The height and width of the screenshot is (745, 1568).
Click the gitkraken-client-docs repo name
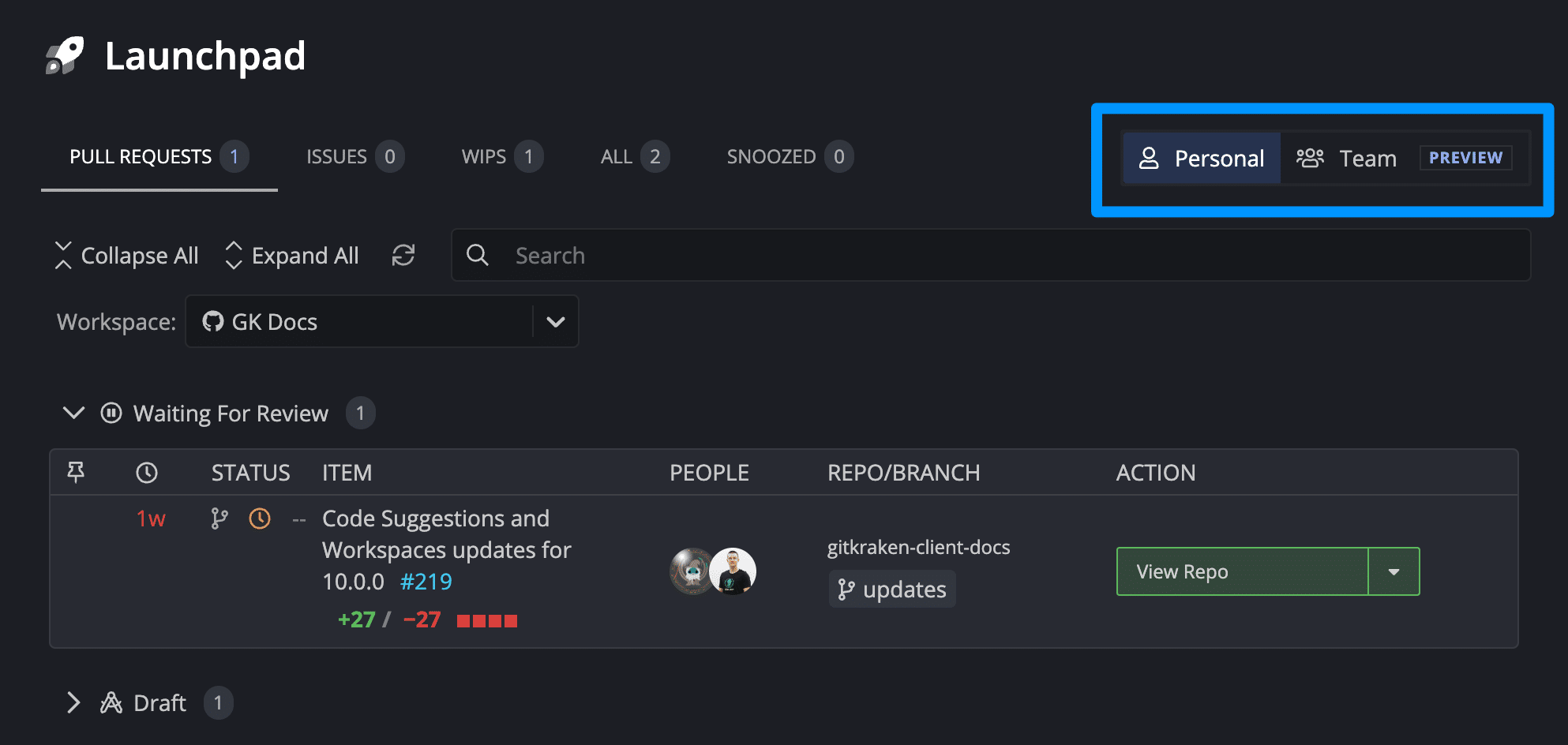[x=918, y=547]
